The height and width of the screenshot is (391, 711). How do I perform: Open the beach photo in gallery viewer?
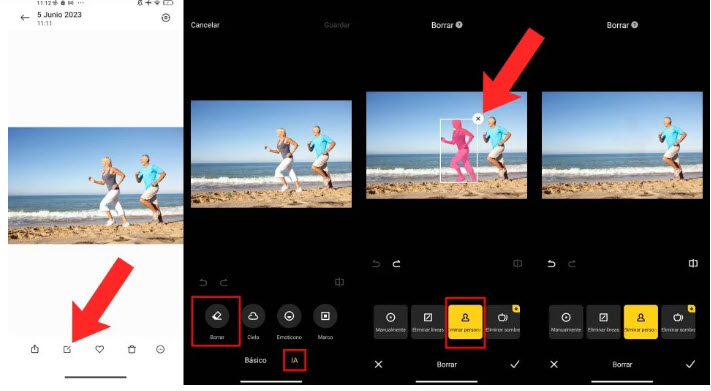pyautogui.click(x=96, y=186)
